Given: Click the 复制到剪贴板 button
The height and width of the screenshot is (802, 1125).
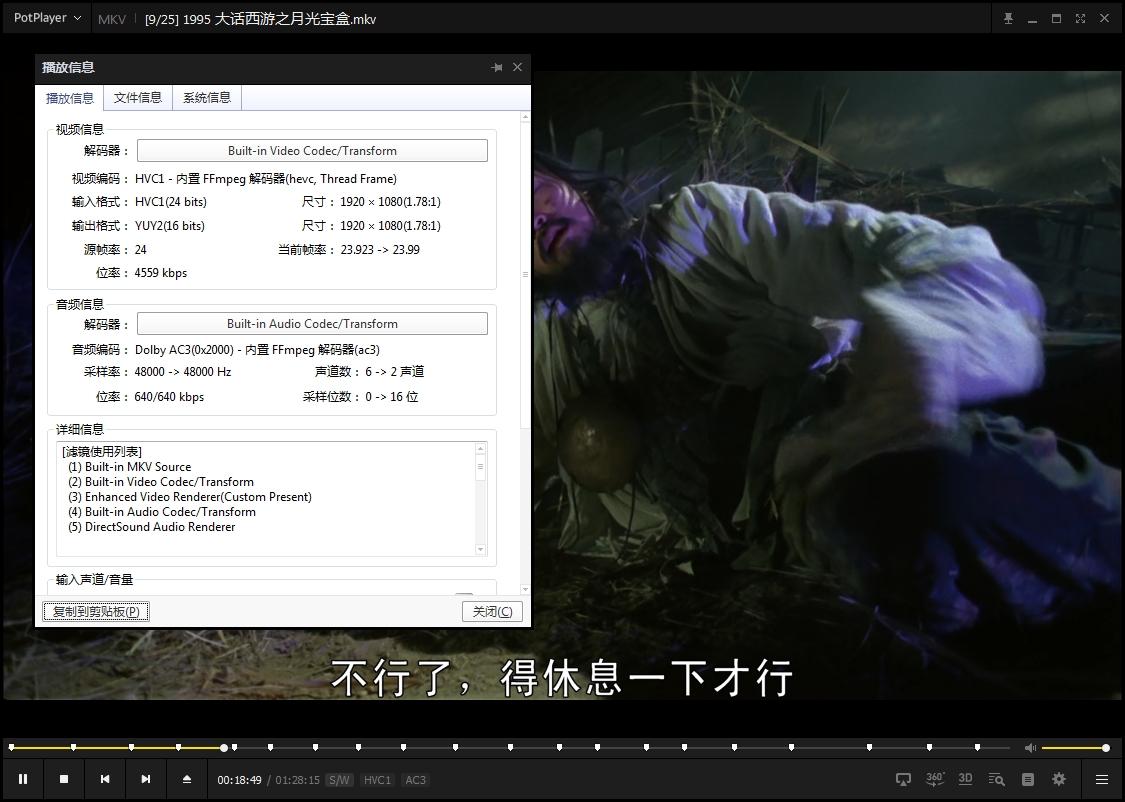Looking at the screenshot, I should [x=97, y=611].
